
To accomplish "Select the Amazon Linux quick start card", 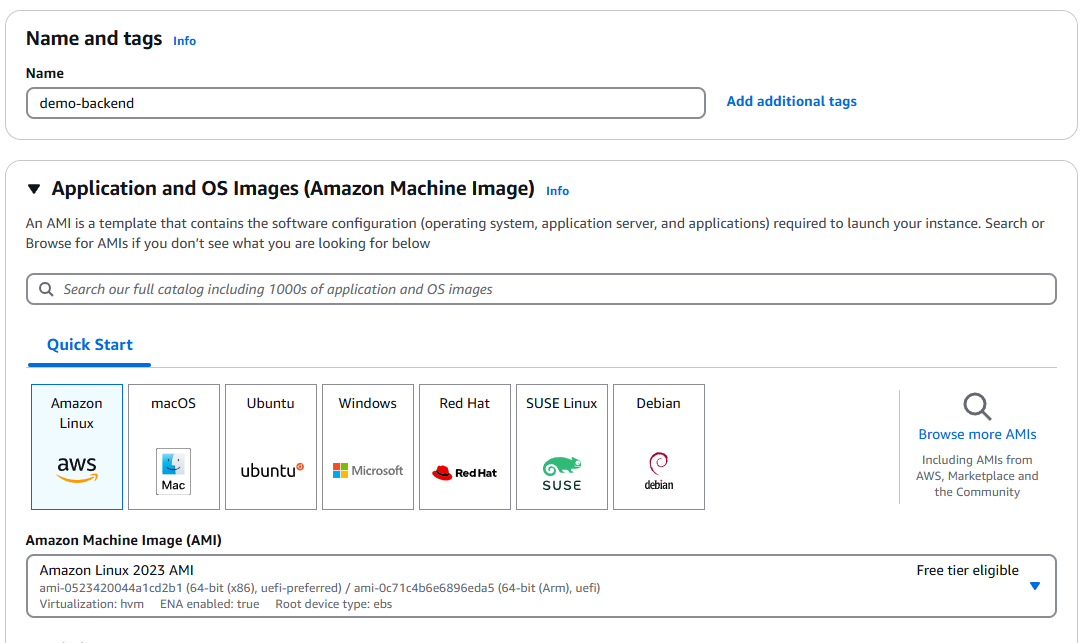I will tap(76, 447).
